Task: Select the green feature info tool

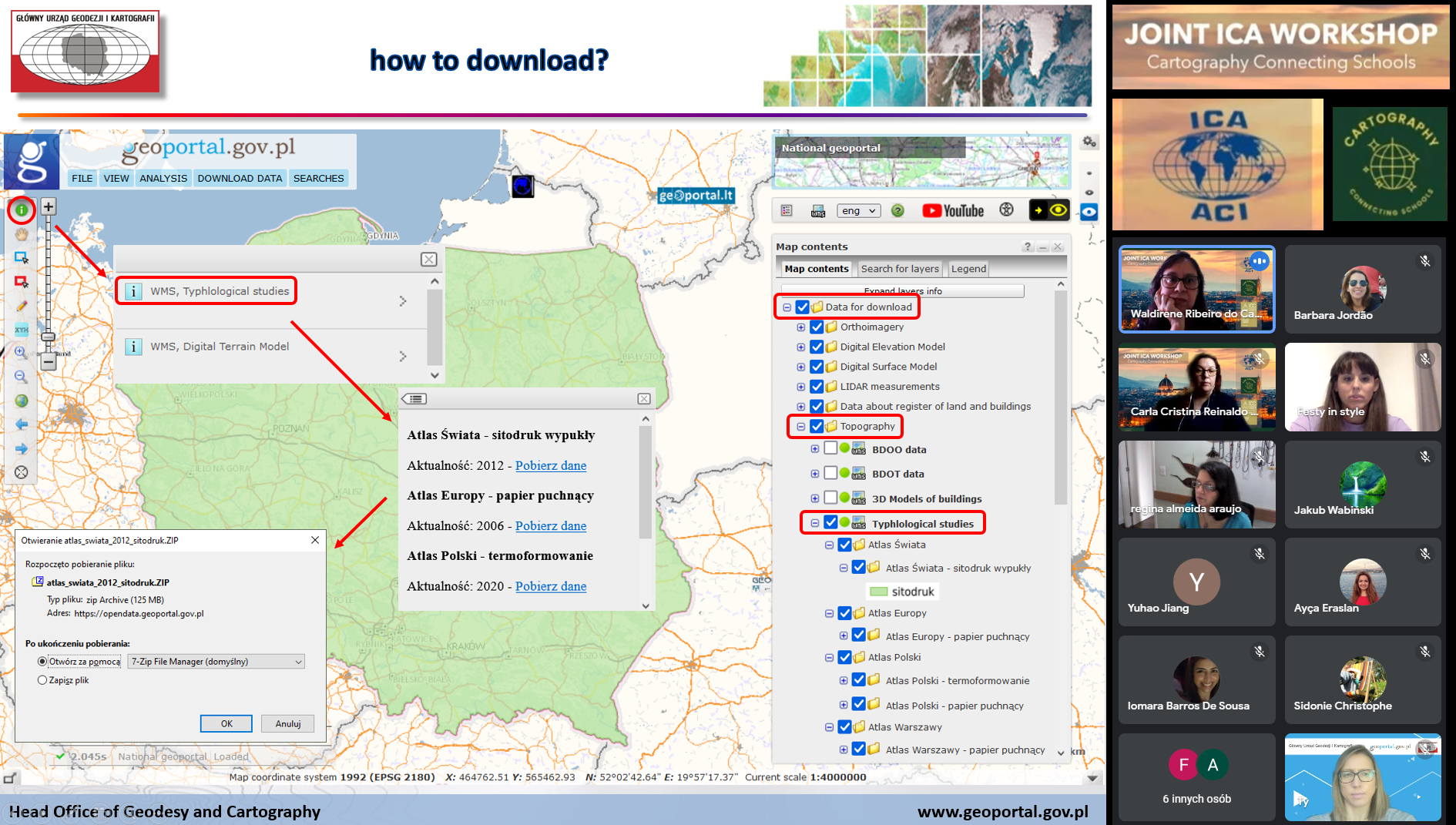Action: pyautogui.click(x=22, y=210)
